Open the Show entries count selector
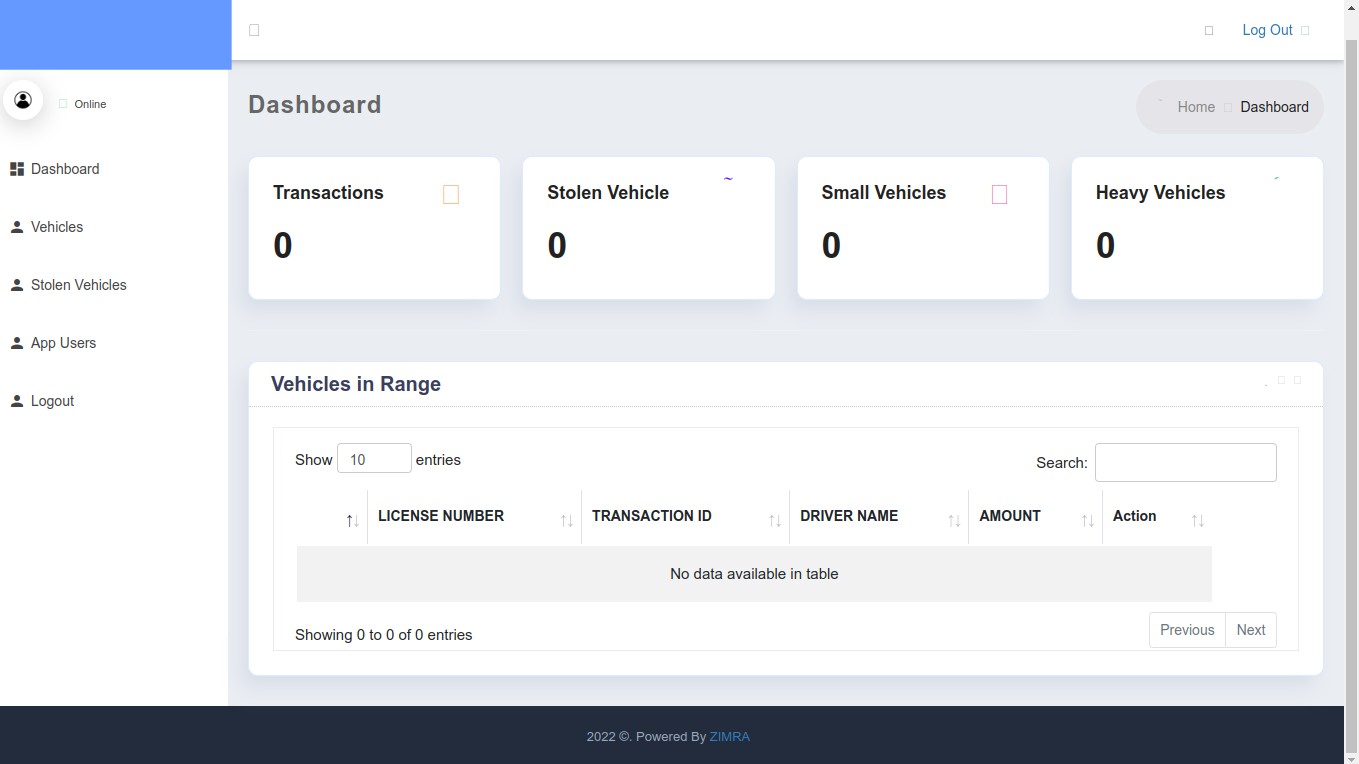This screenshot has width=1359, height=764. pyautogui.click(x=374, y=459)
